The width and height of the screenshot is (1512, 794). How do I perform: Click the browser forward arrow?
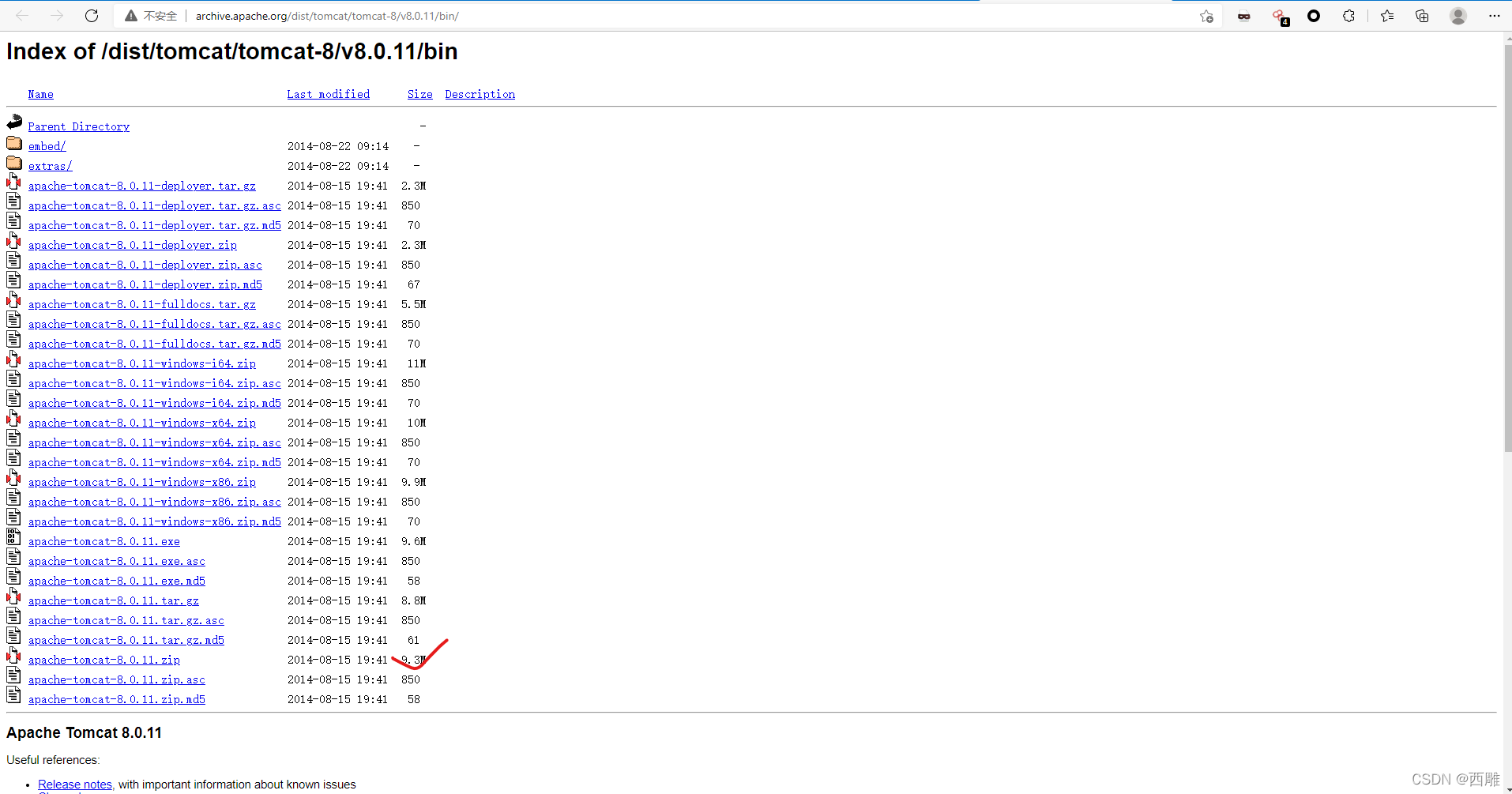pyautogui.click(x=57, y=16)
